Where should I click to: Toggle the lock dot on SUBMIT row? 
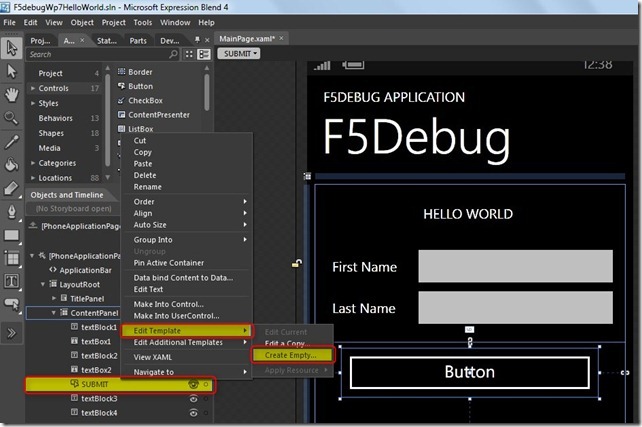[x=205, y=384]
